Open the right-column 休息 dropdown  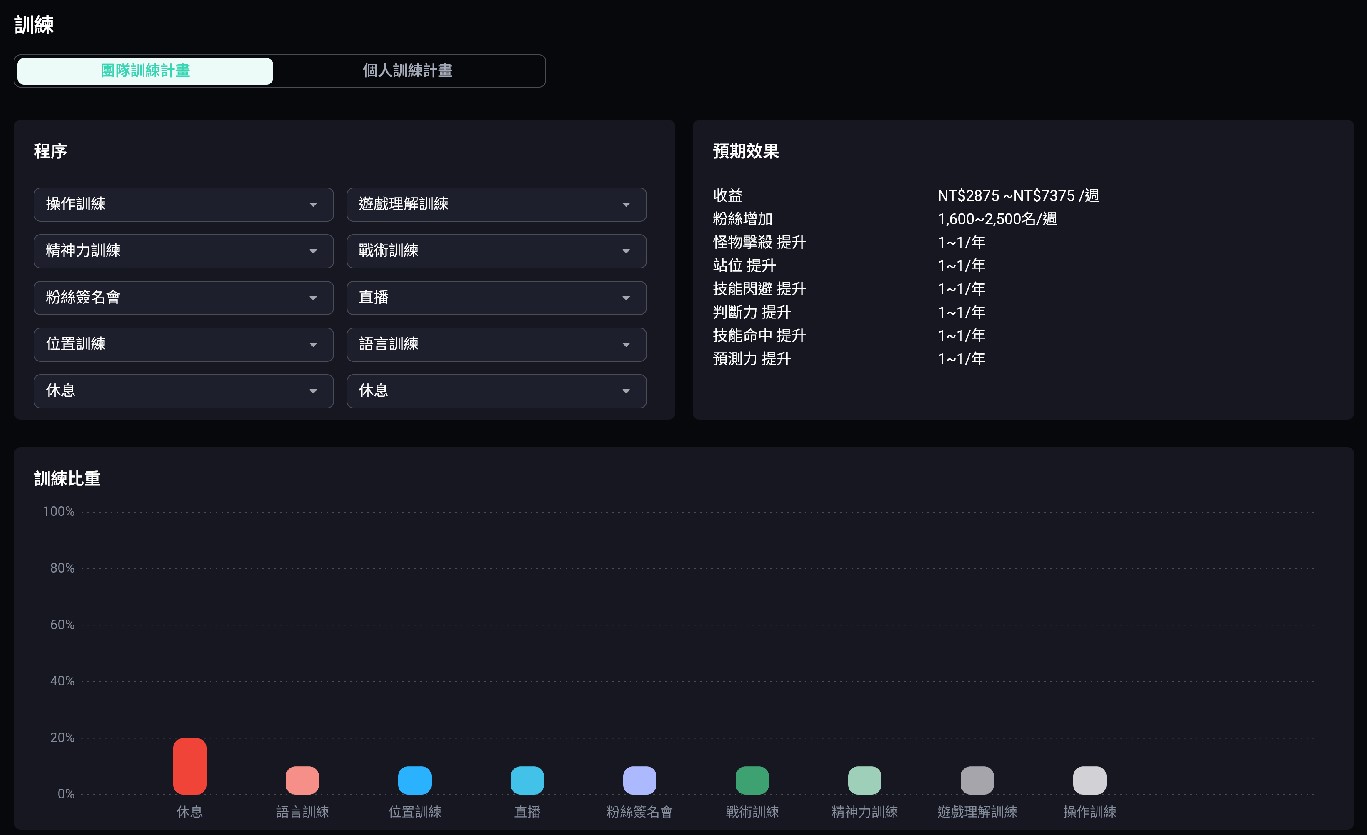click(x=496, y=390)
